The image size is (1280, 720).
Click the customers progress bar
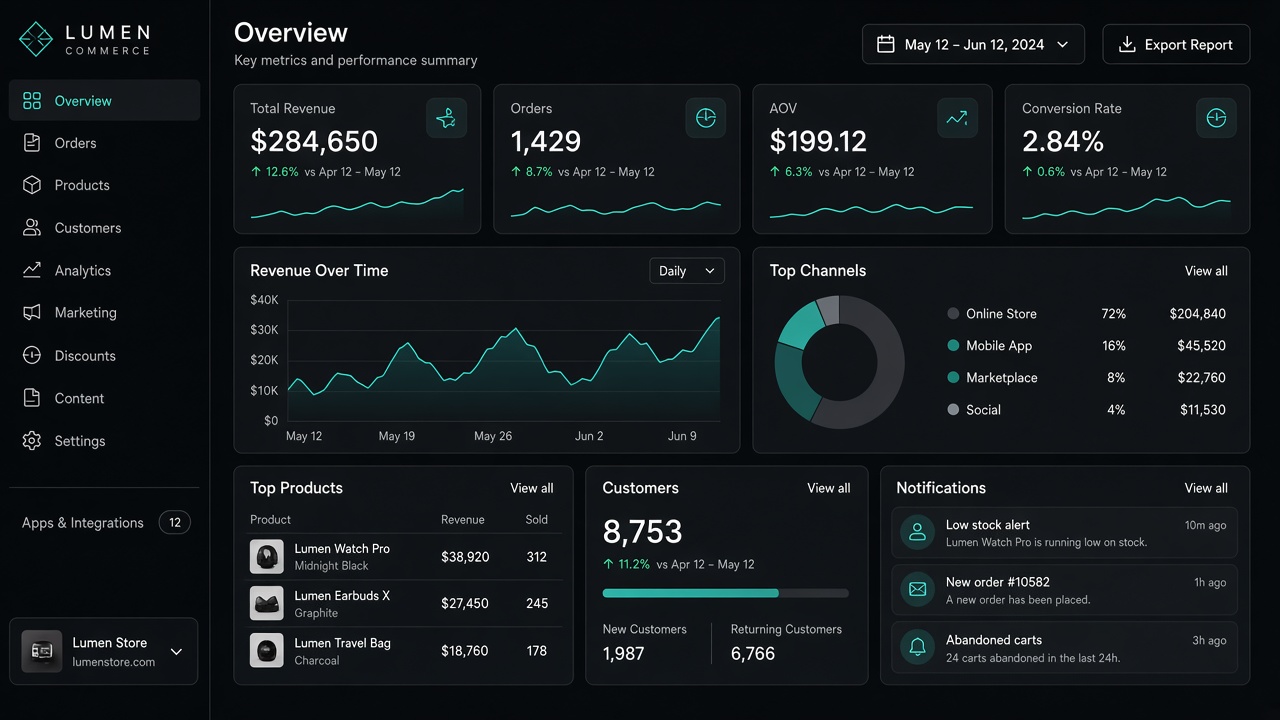[x=726, y=593]
